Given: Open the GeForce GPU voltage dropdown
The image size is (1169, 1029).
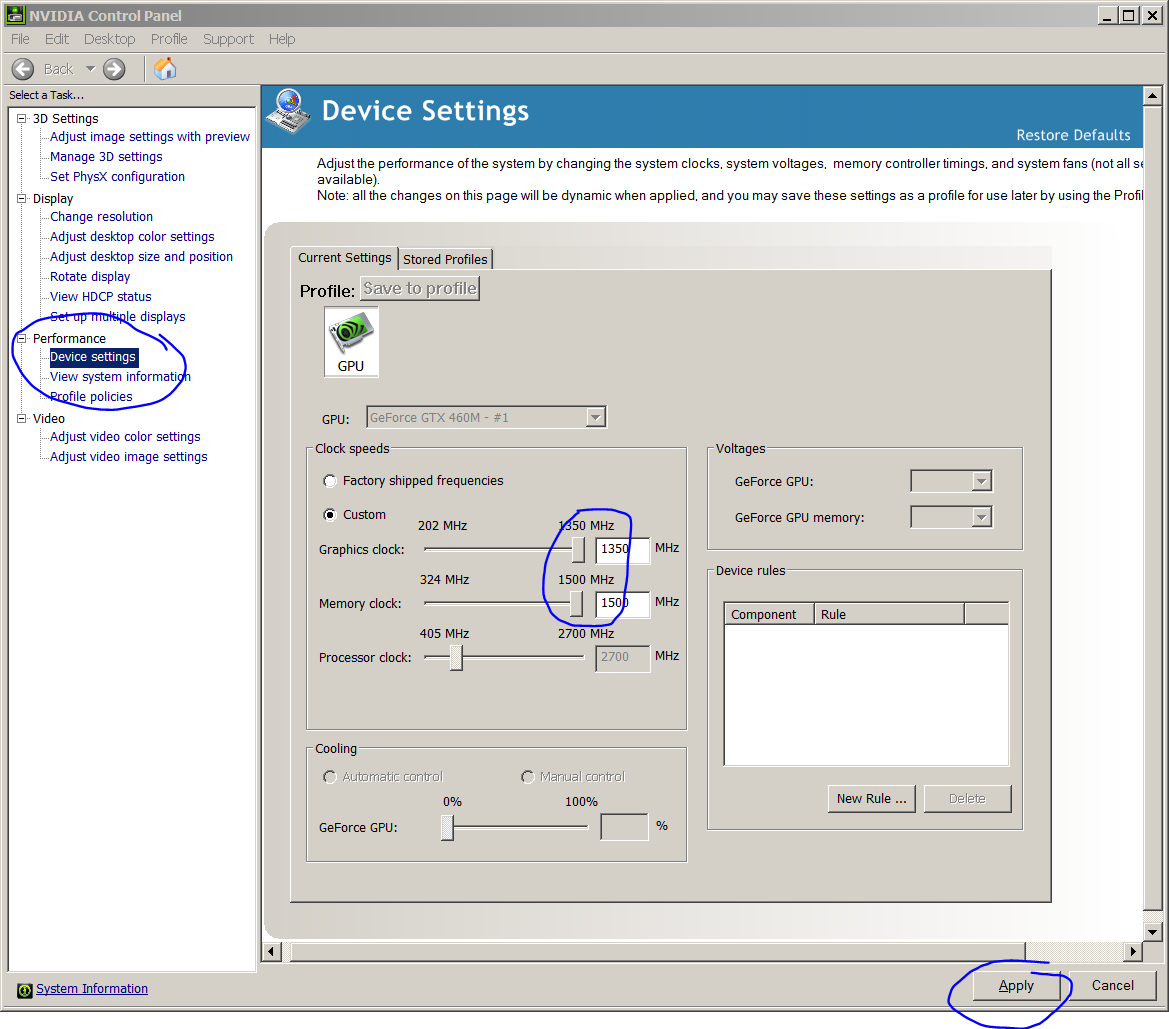Looking at the screenshot, I should coord(981,481).
